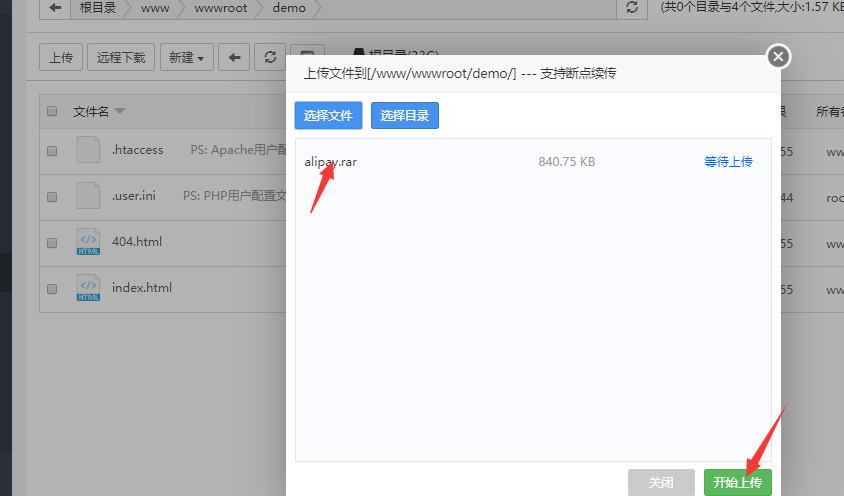Toggle the select-all checkbox in the header
The width and height of the screenshot is (844, 496).
52,111
